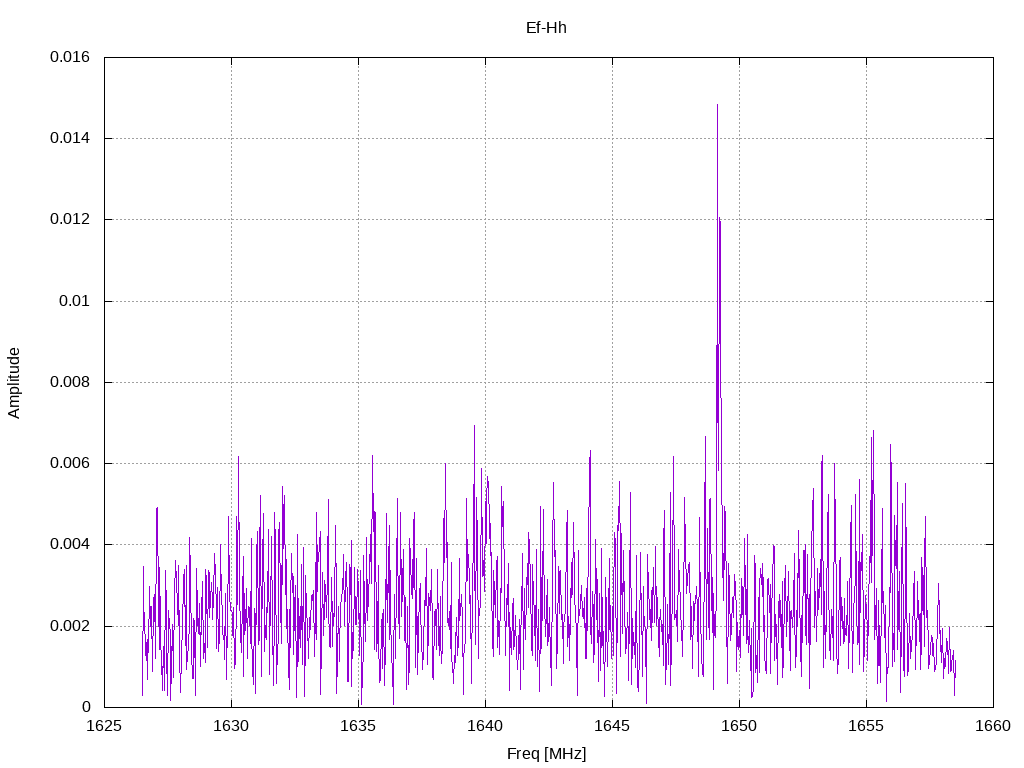Click the y-axis tick label 0.012

(70, 219)
